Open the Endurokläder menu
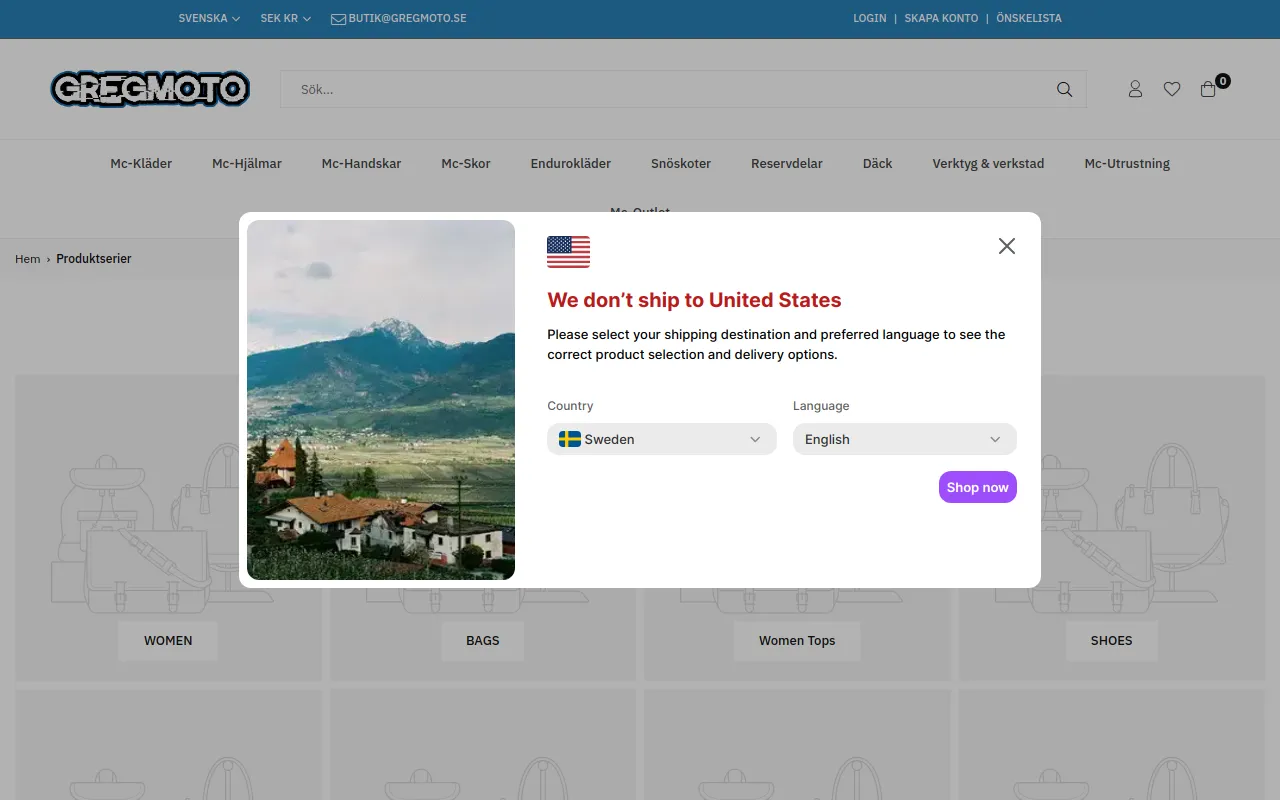 coord(571,163)
